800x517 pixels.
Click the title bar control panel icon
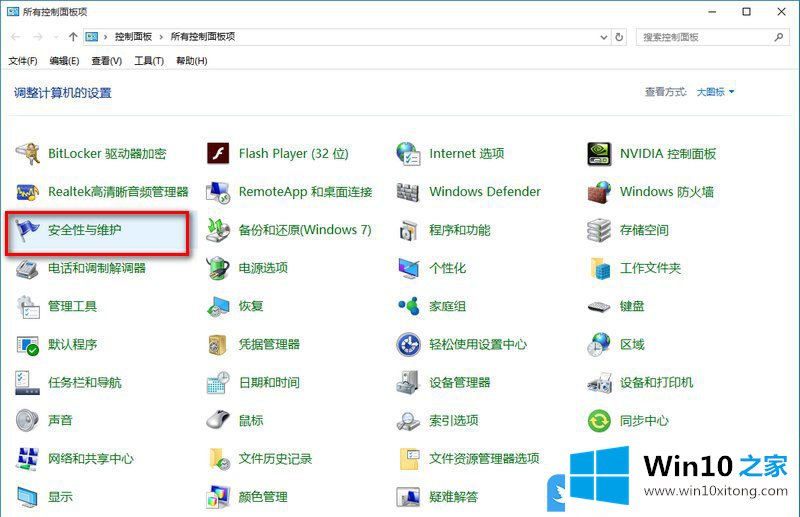(13, 11)
